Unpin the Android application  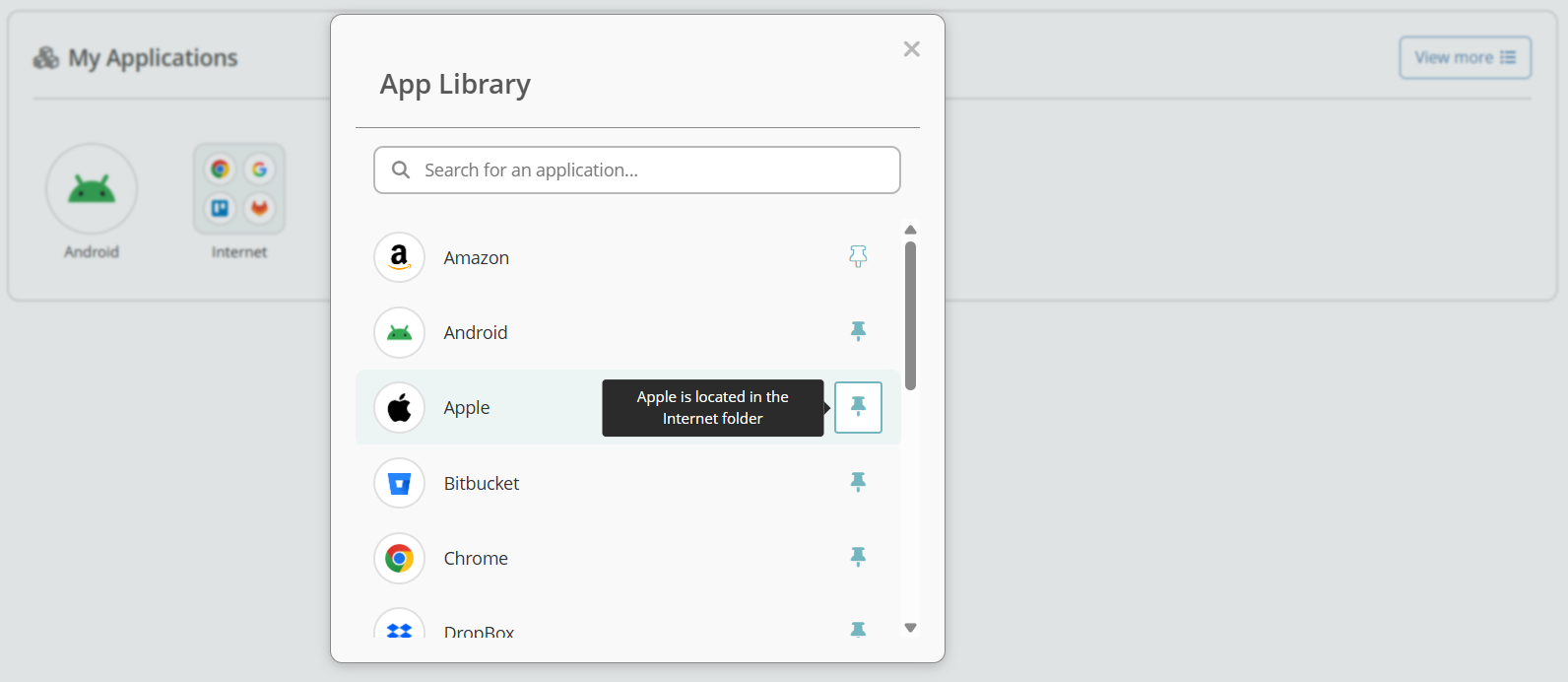(858, 331)
